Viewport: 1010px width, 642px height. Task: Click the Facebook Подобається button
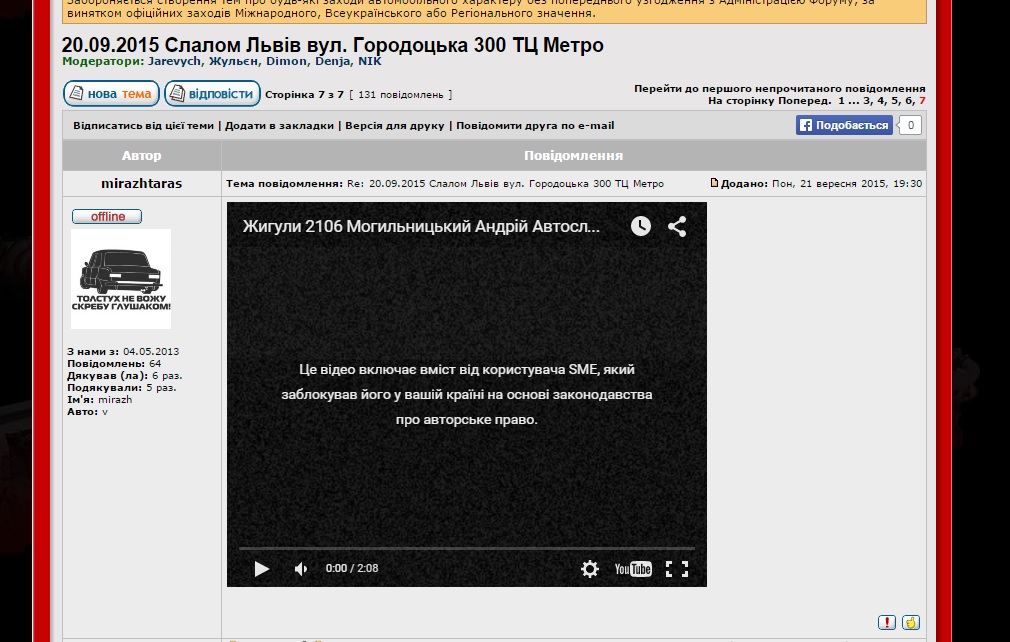tap(844, 125)
